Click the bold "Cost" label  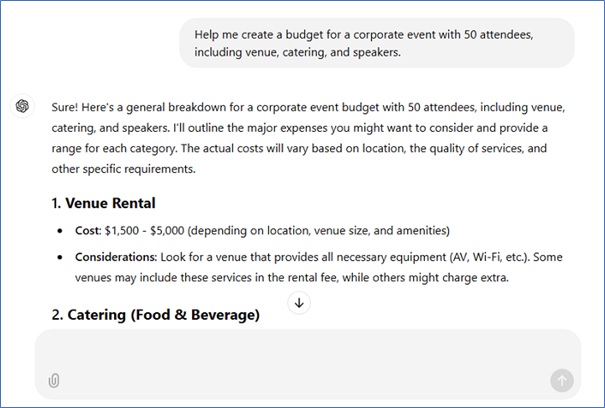click(88, 230)
